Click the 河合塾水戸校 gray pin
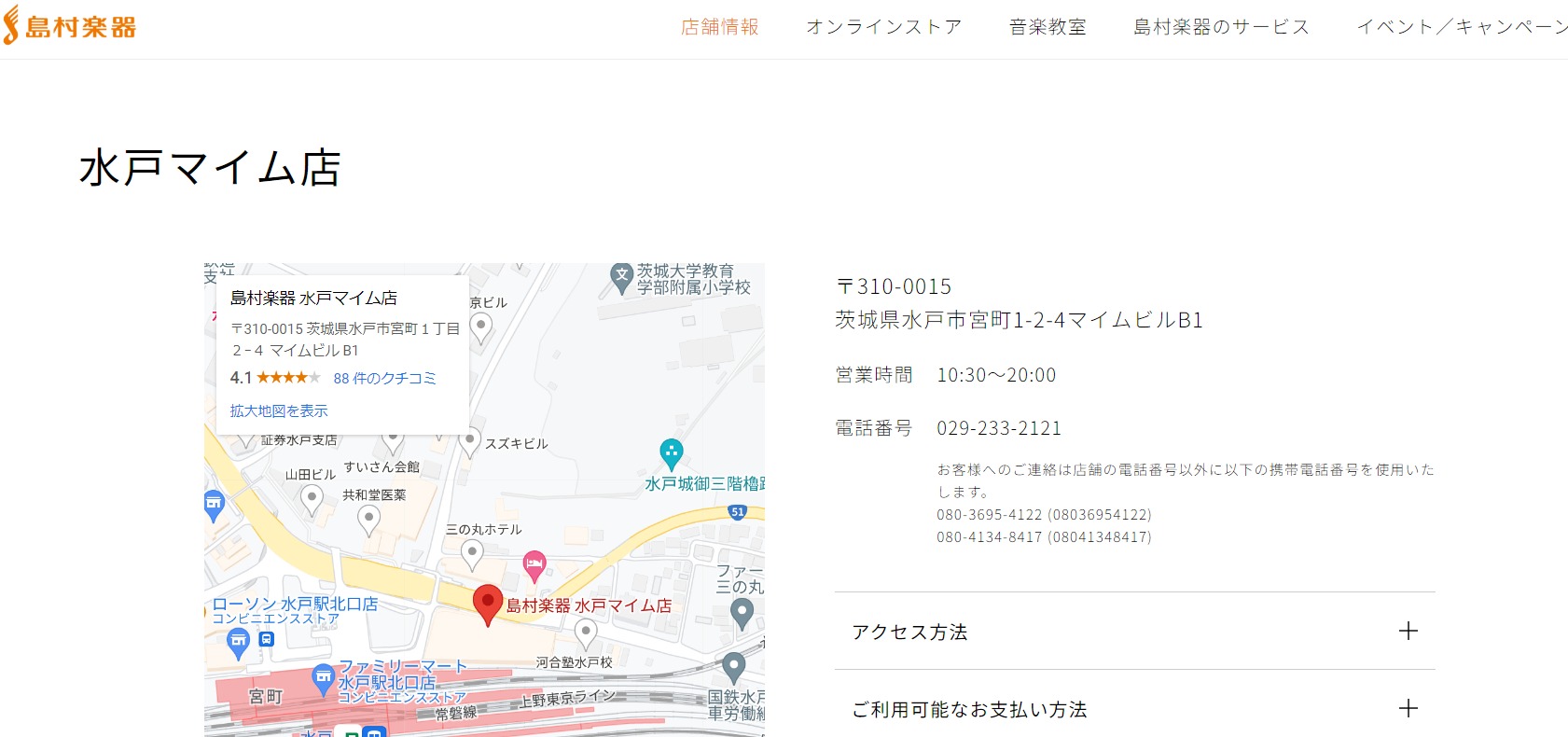Viewport: 1568px width, 737px height. [x=586, y=634]
